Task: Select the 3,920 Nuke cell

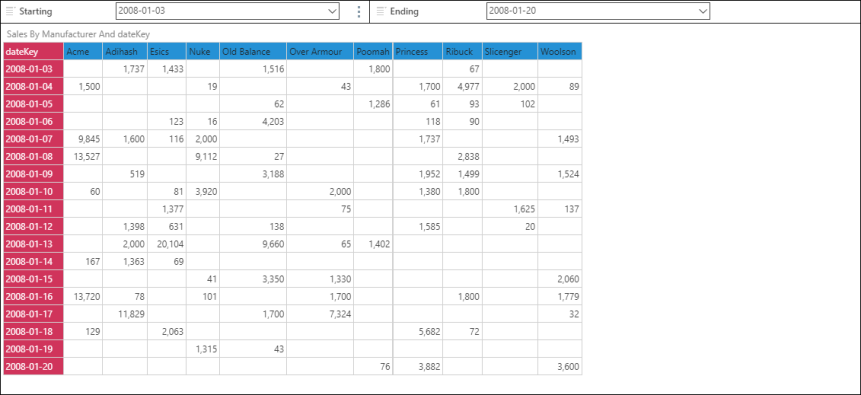Action: (x=203, y=192)
